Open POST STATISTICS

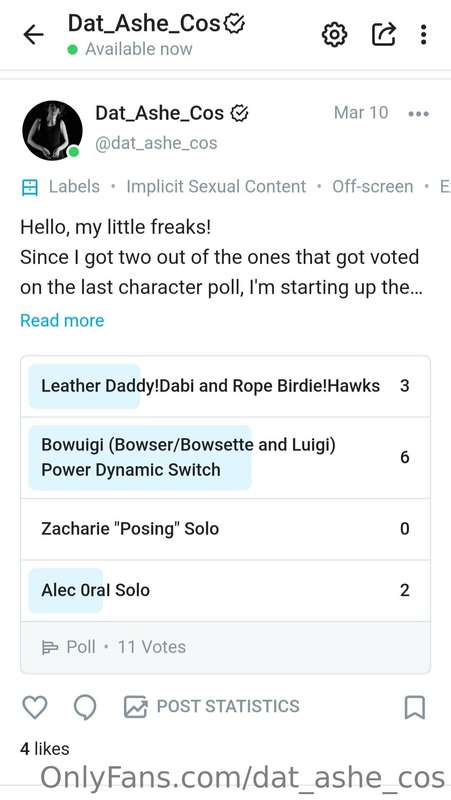[x=212, y=707]
